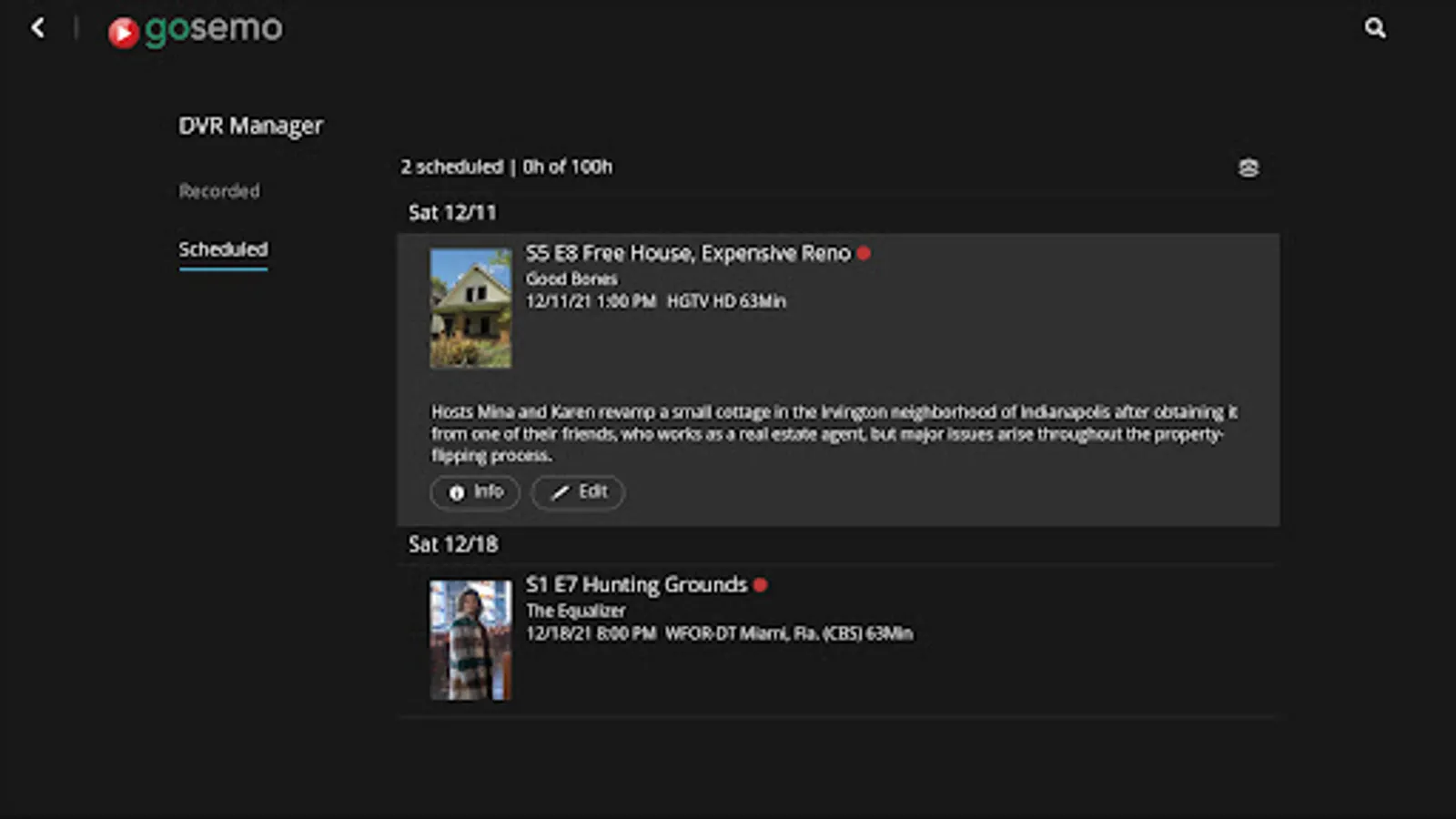
Task: Click the stacked layers icon above the schedule list
Action: tap(1249, 168)
